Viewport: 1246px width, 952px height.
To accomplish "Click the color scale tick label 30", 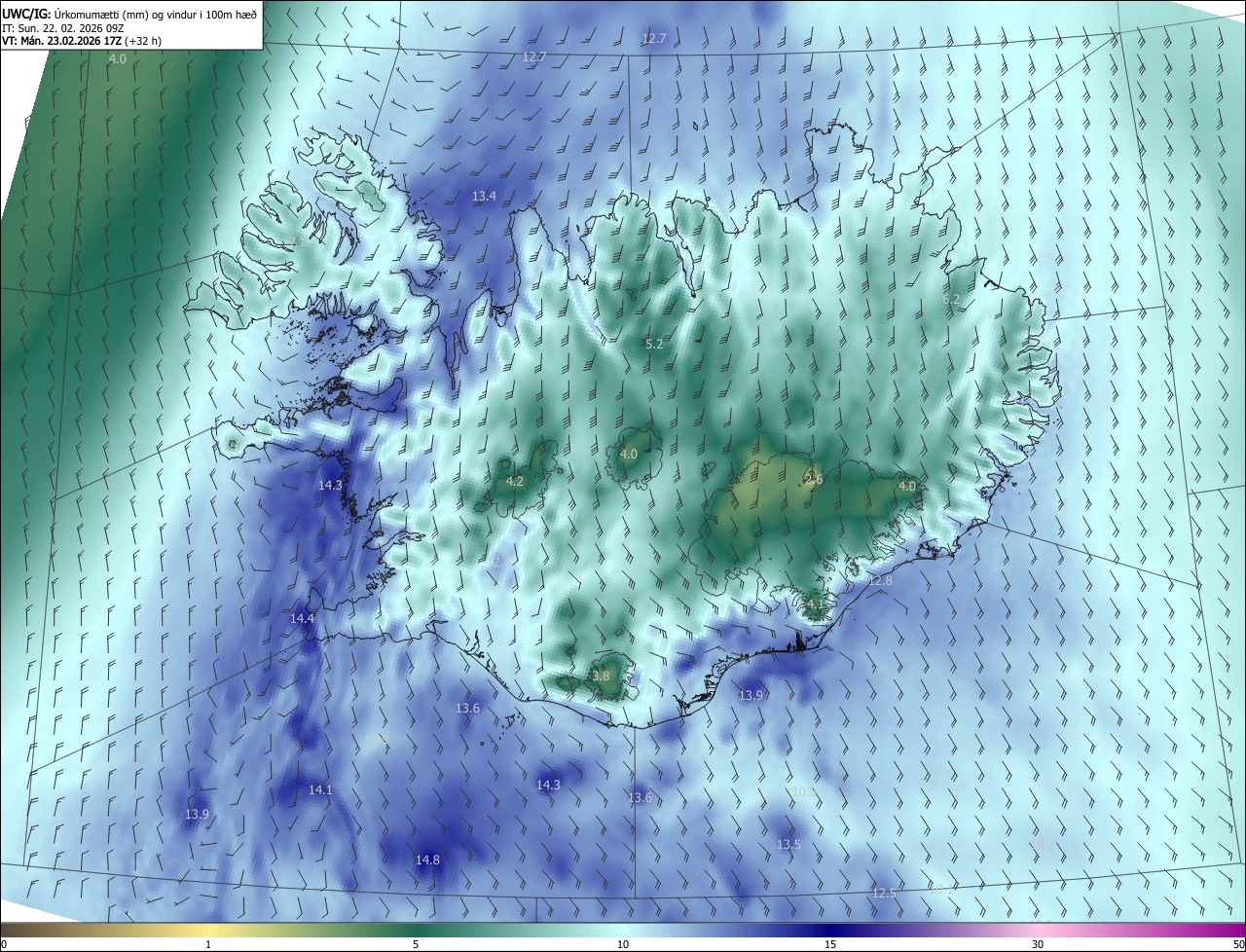I will [1038, 944].
